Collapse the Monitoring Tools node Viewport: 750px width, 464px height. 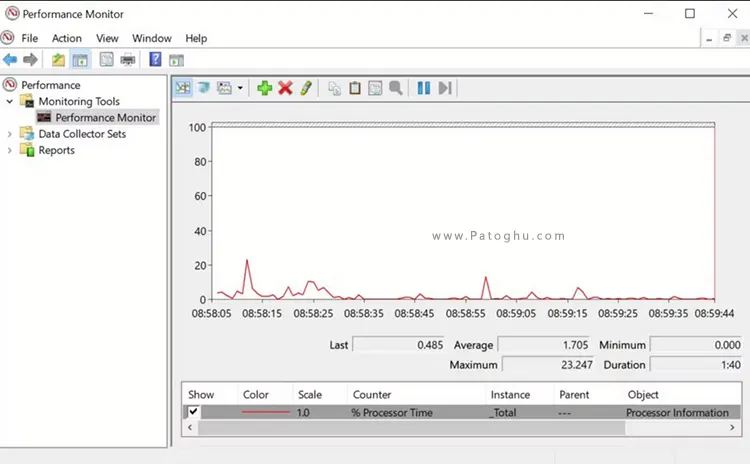coord(10,101)
